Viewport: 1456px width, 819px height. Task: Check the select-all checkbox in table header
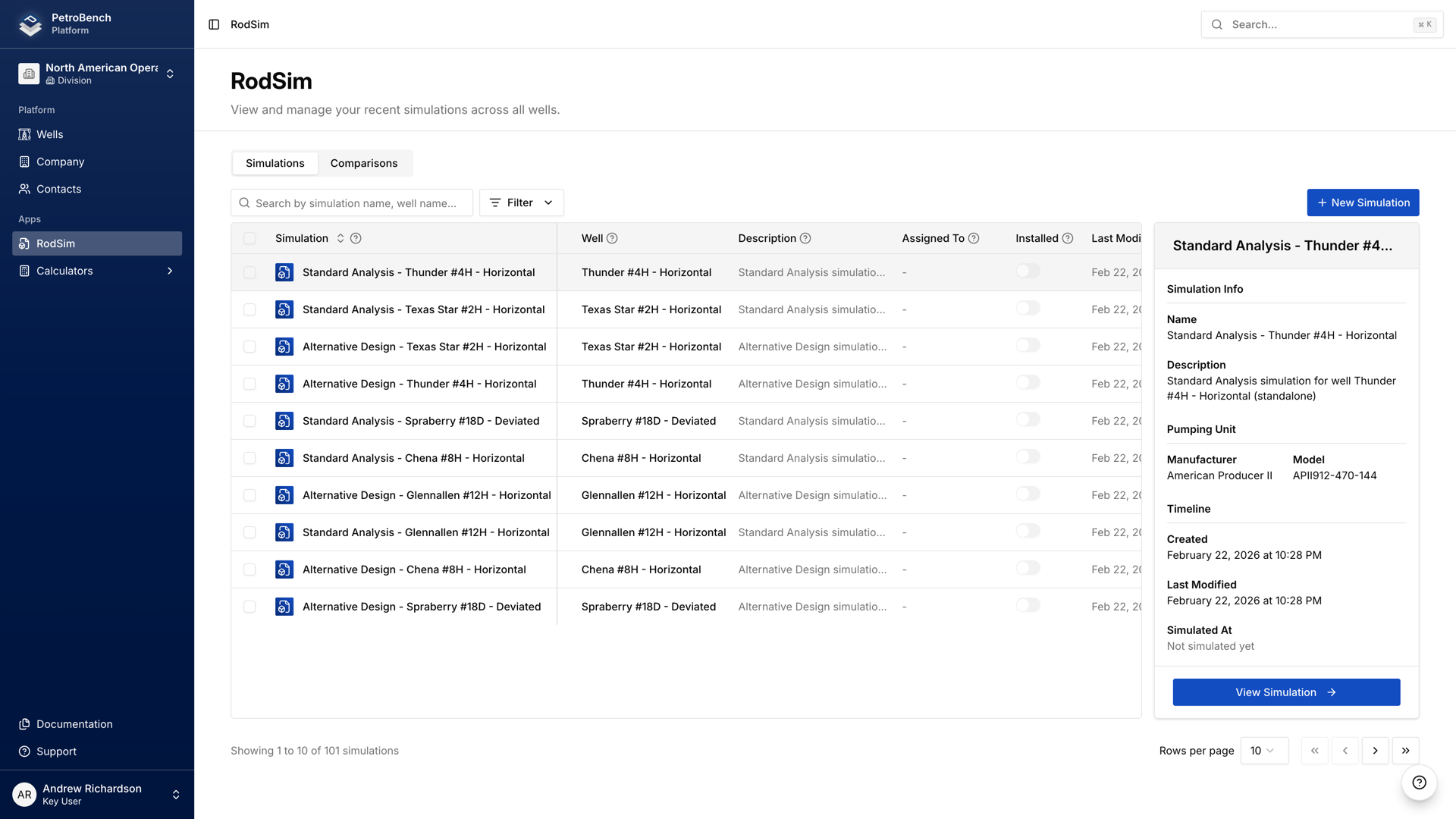[250, 238]
